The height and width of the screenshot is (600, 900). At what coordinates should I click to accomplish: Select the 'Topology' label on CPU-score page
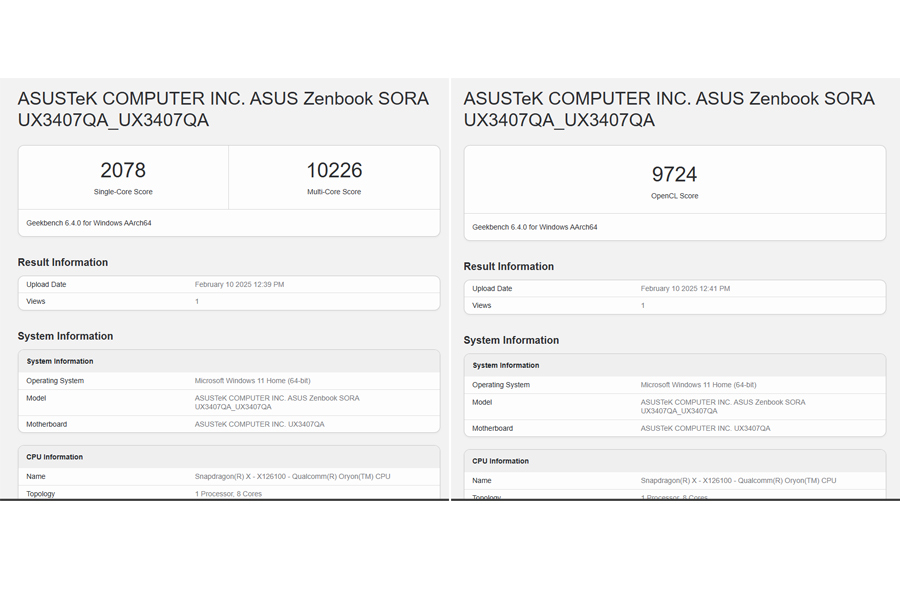(41, 494)
